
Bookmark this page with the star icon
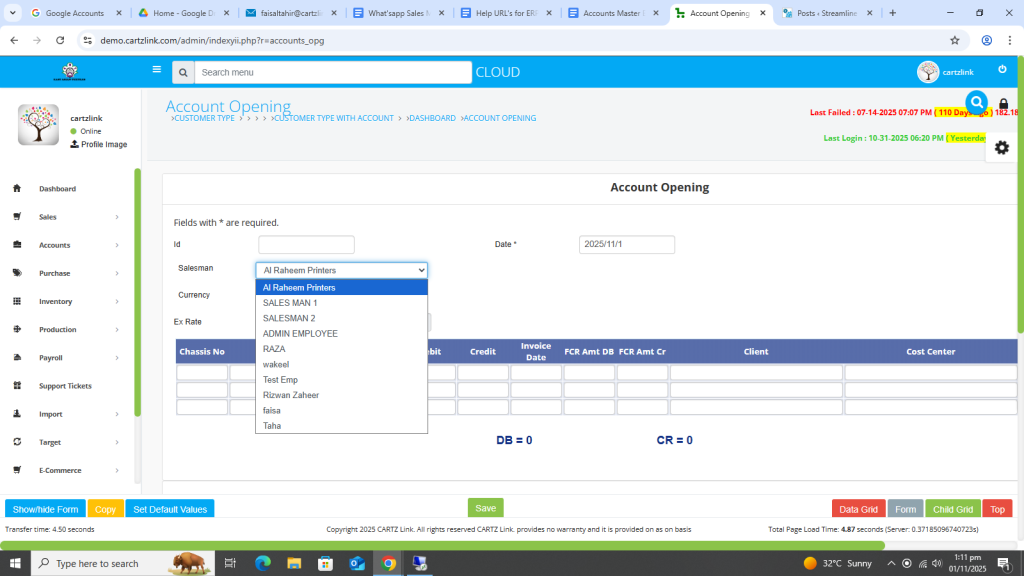[x=955, y=40]
